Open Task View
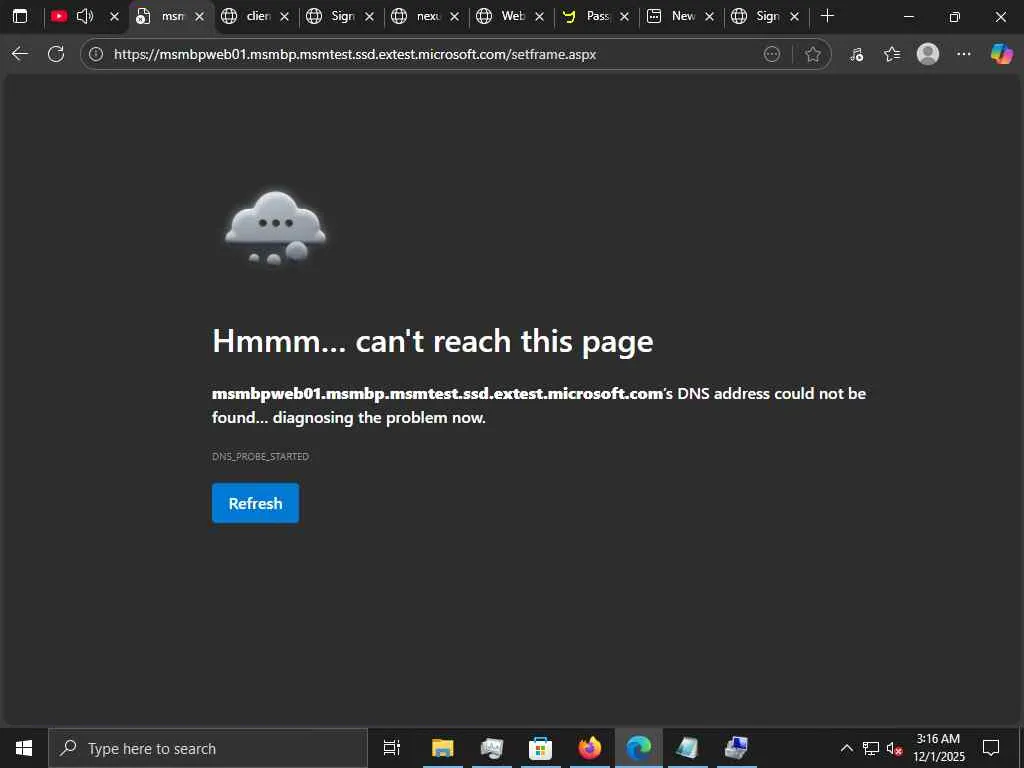 (392, 748)
